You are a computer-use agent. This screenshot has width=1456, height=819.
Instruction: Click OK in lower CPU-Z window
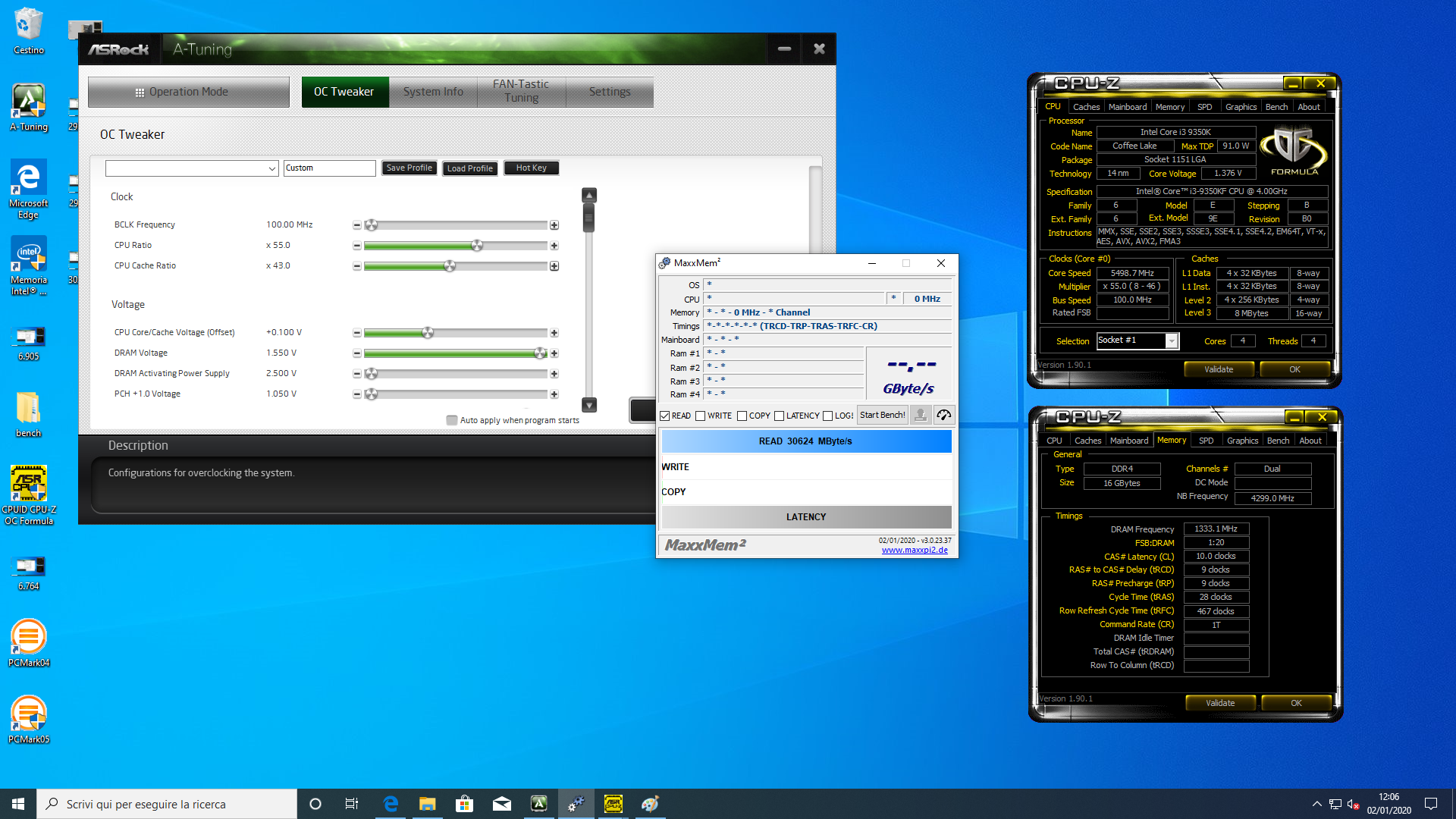click(x=1296, y=703)
